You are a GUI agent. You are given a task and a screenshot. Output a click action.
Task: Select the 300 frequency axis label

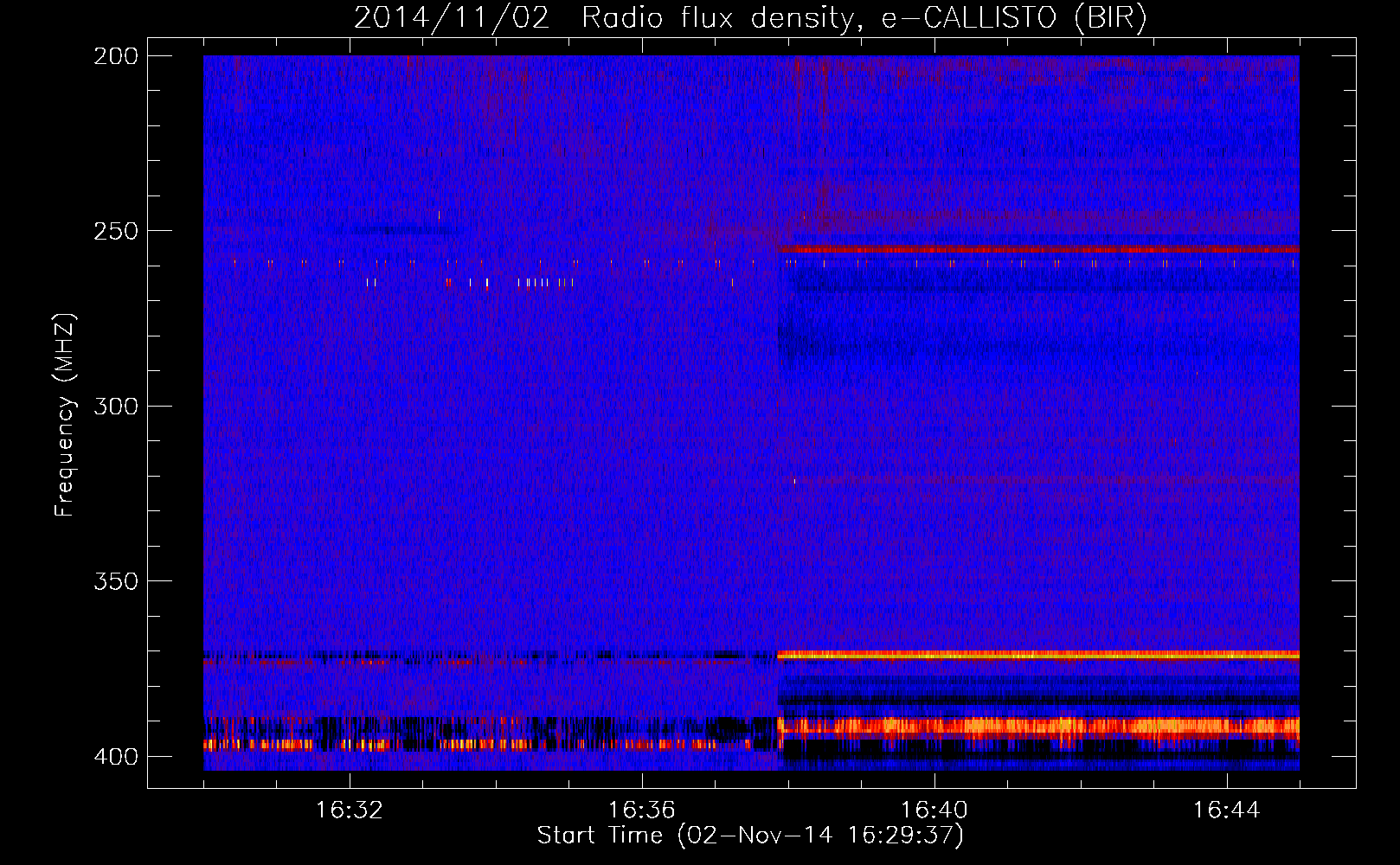[x=115, y=407]
